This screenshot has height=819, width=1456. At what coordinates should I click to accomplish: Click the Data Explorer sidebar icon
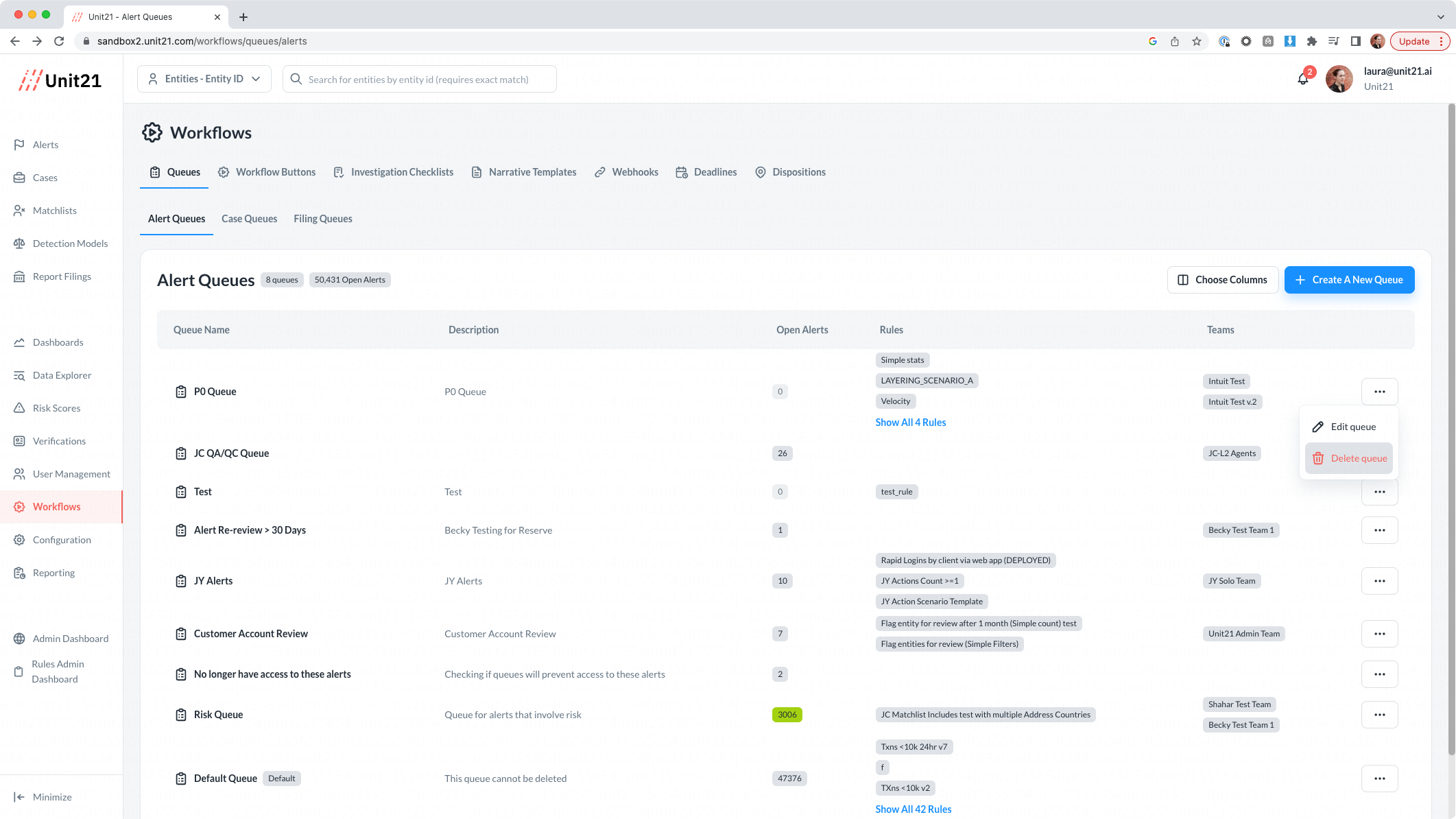[x=19, y=375]
